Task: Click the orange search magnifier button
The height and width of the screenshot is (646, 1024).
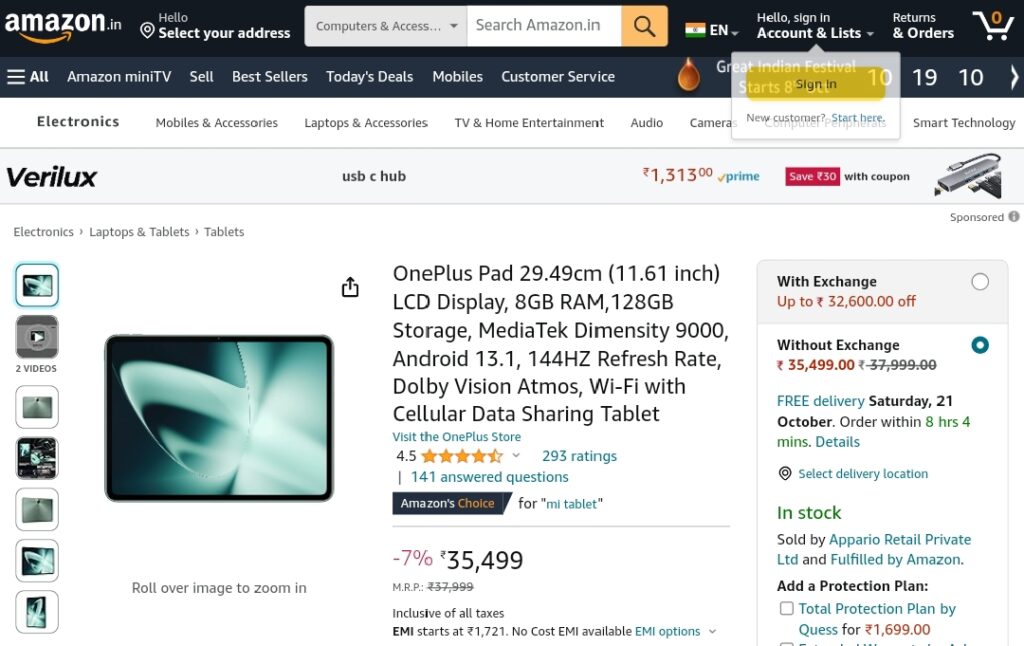Action: [x=644, y=26]
